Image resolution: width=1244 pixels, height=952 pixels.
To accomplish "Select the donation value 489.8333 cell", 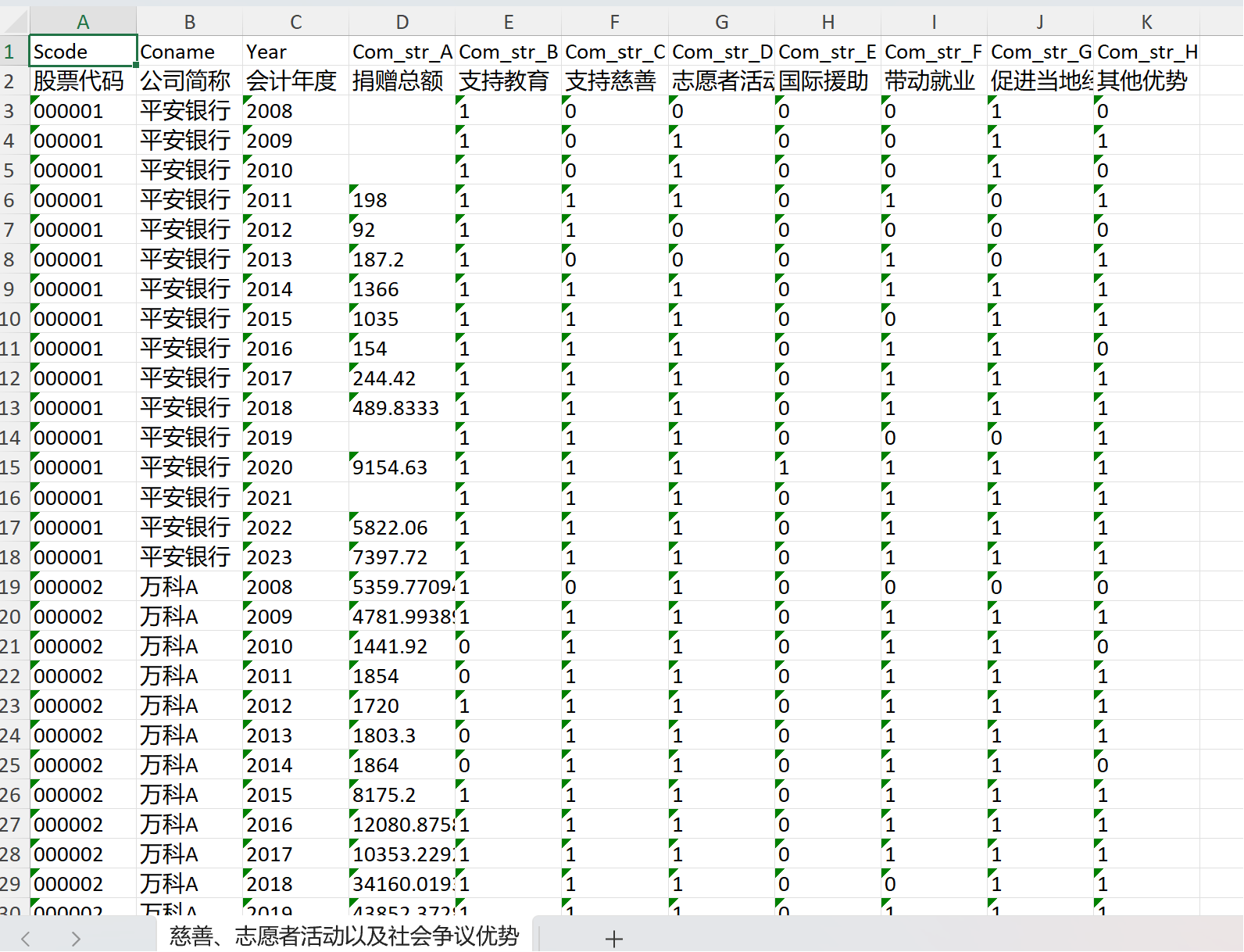I will [402, 408].
